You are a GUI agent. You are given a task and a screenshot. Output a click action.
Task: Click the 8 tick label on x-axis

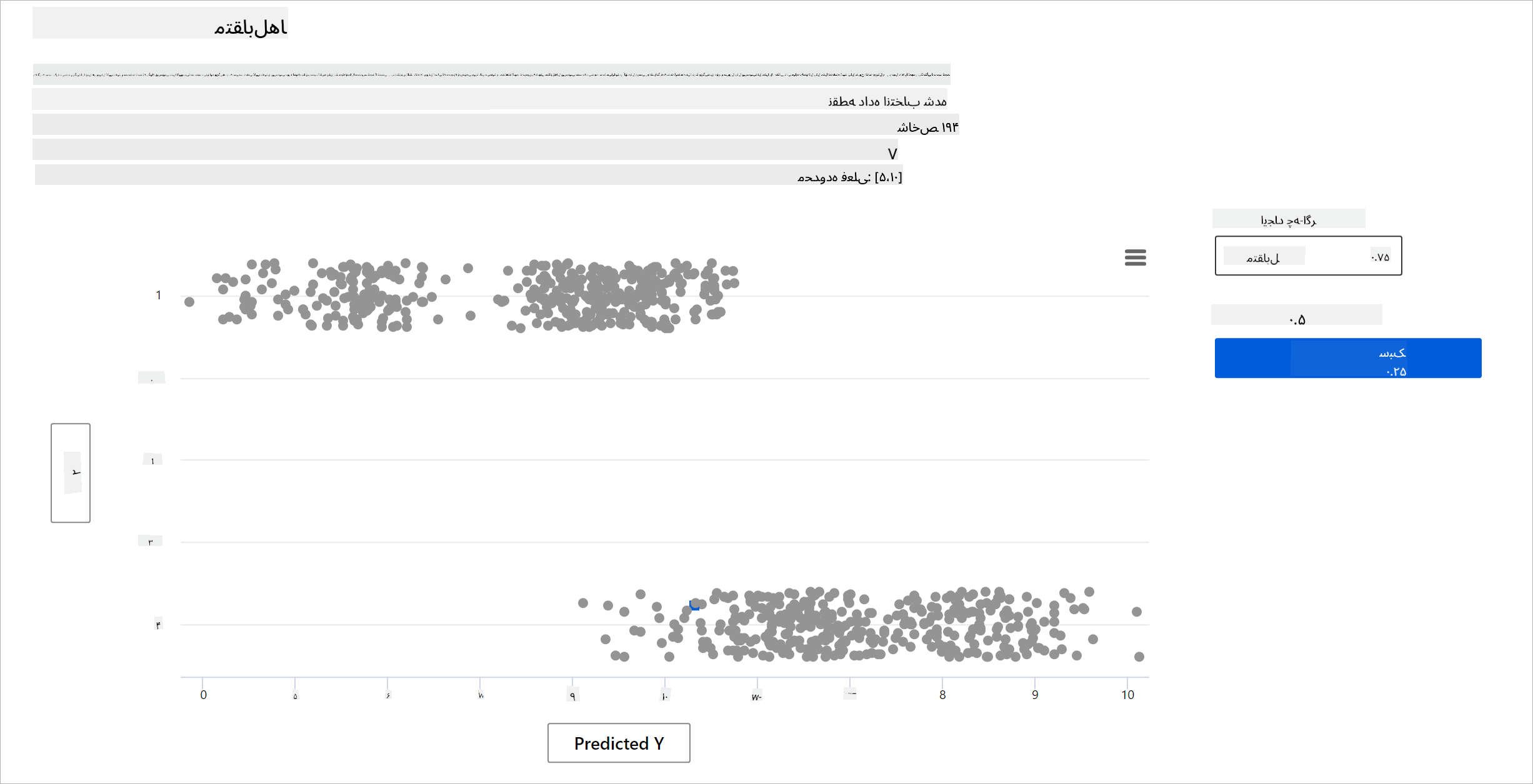pyautogui.click(x=942, y=695)
